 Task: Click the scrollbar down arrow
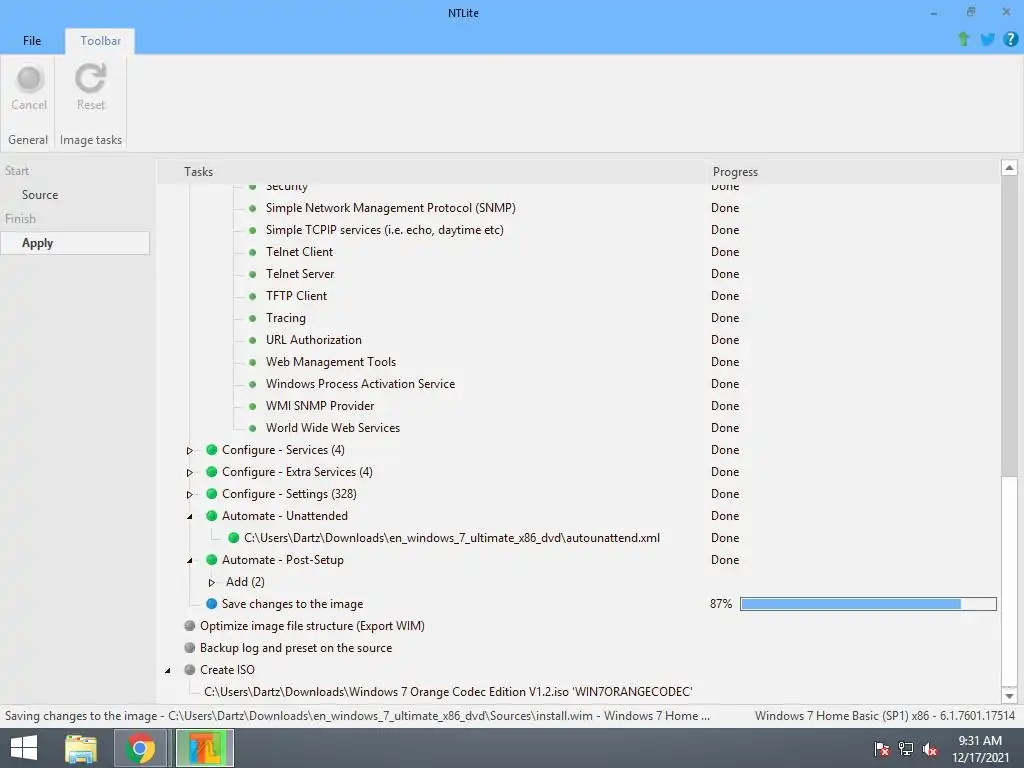[x=1009, y=696]
